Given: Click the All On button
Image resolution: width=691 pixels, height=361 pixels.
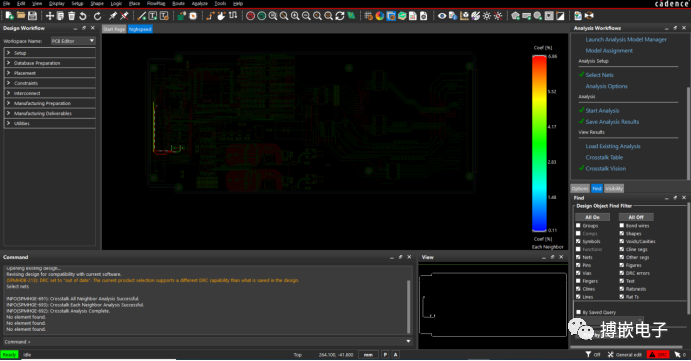Looking at the screenshot, I should [592, 217].
